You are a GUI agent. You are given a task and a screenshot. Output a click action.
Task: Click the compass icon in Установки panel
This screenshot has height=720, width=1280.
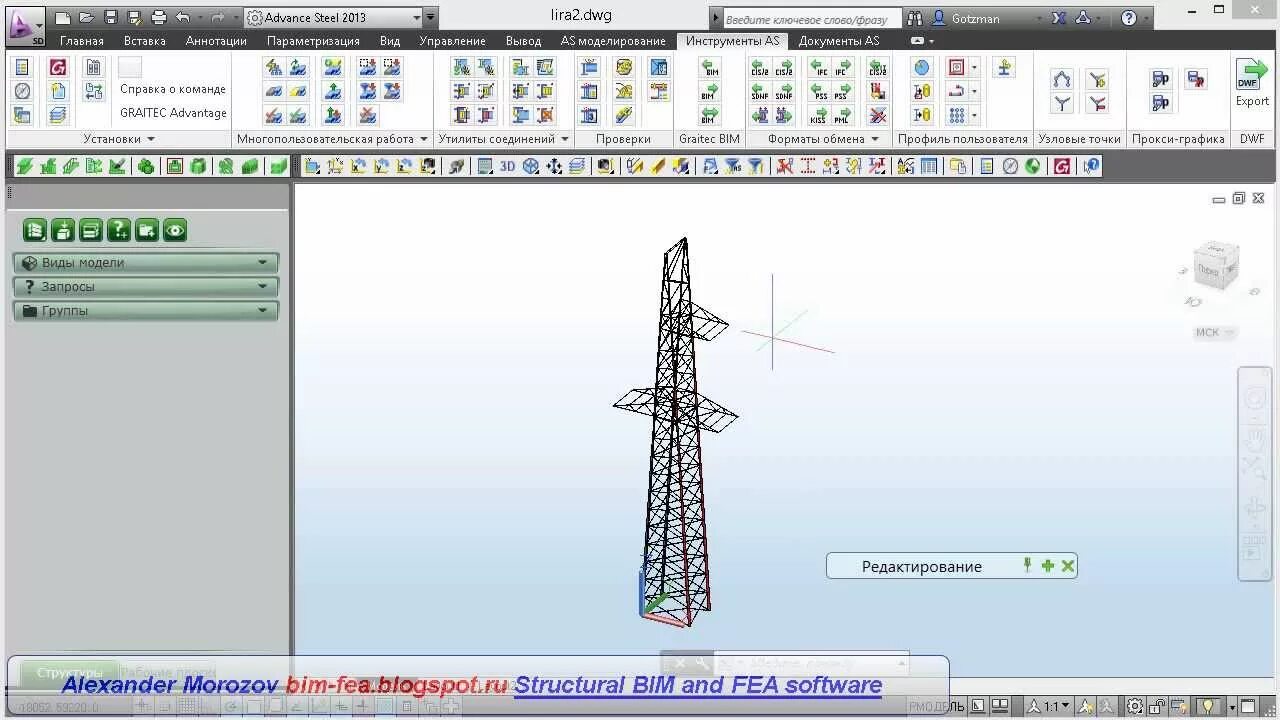[22, 91]
